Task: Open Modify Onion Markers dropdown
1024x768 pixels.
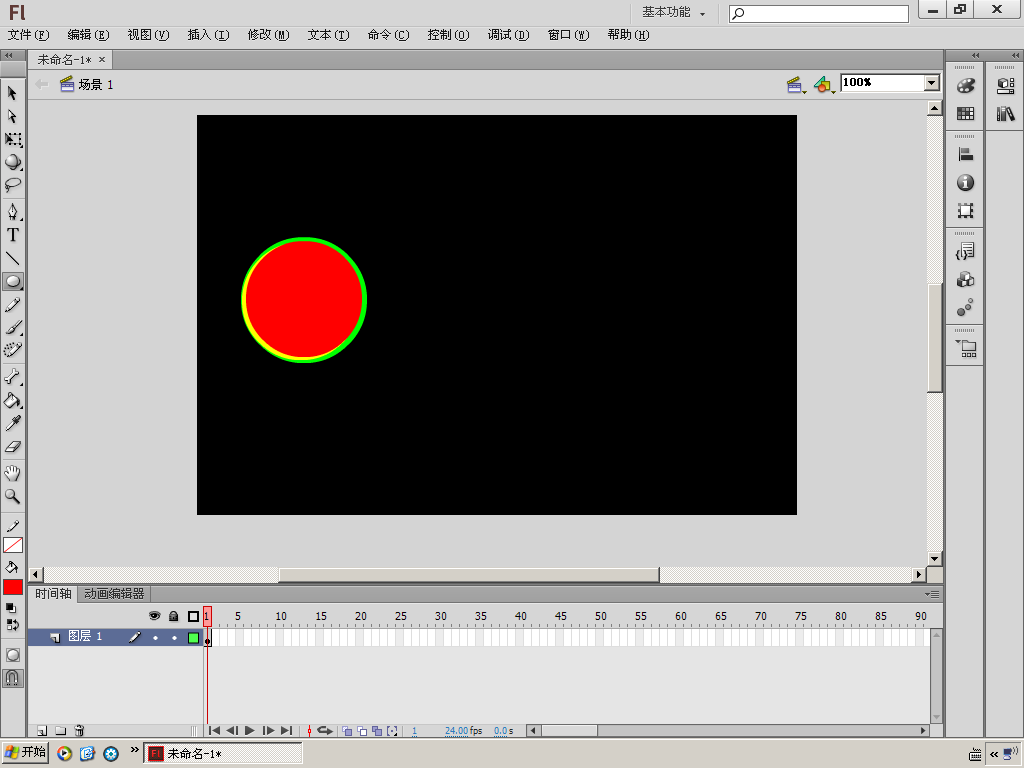Action: coord(392,731)
